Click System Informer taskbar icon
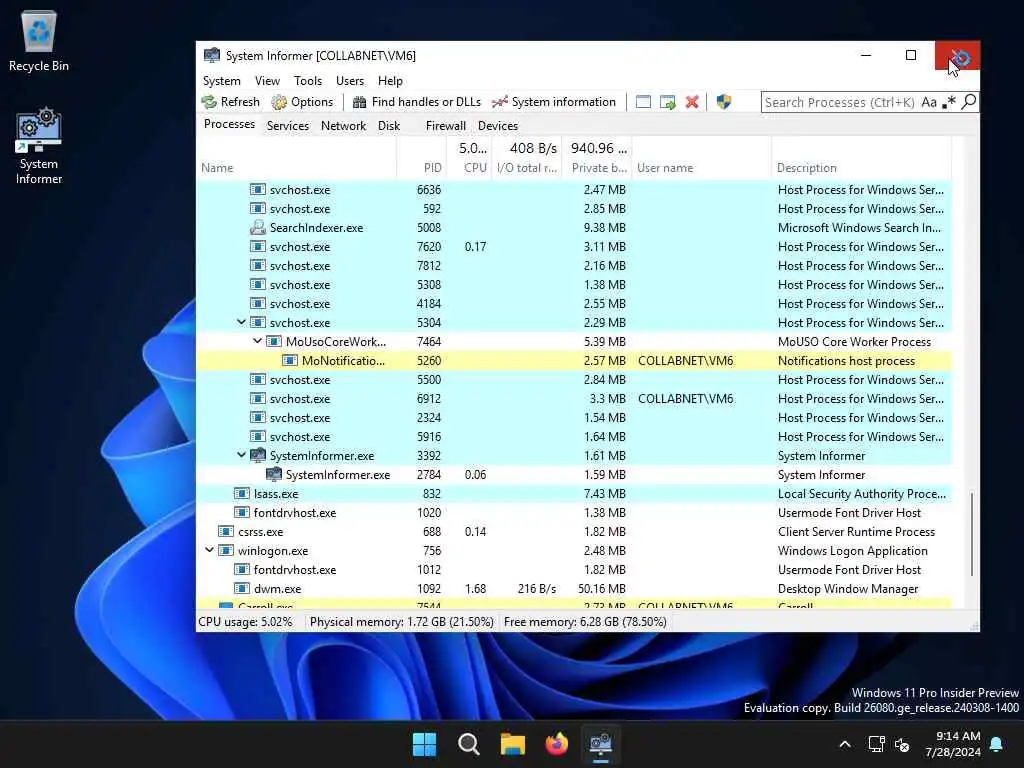Viewport: 1024px width, 768px height. [600, 744]
